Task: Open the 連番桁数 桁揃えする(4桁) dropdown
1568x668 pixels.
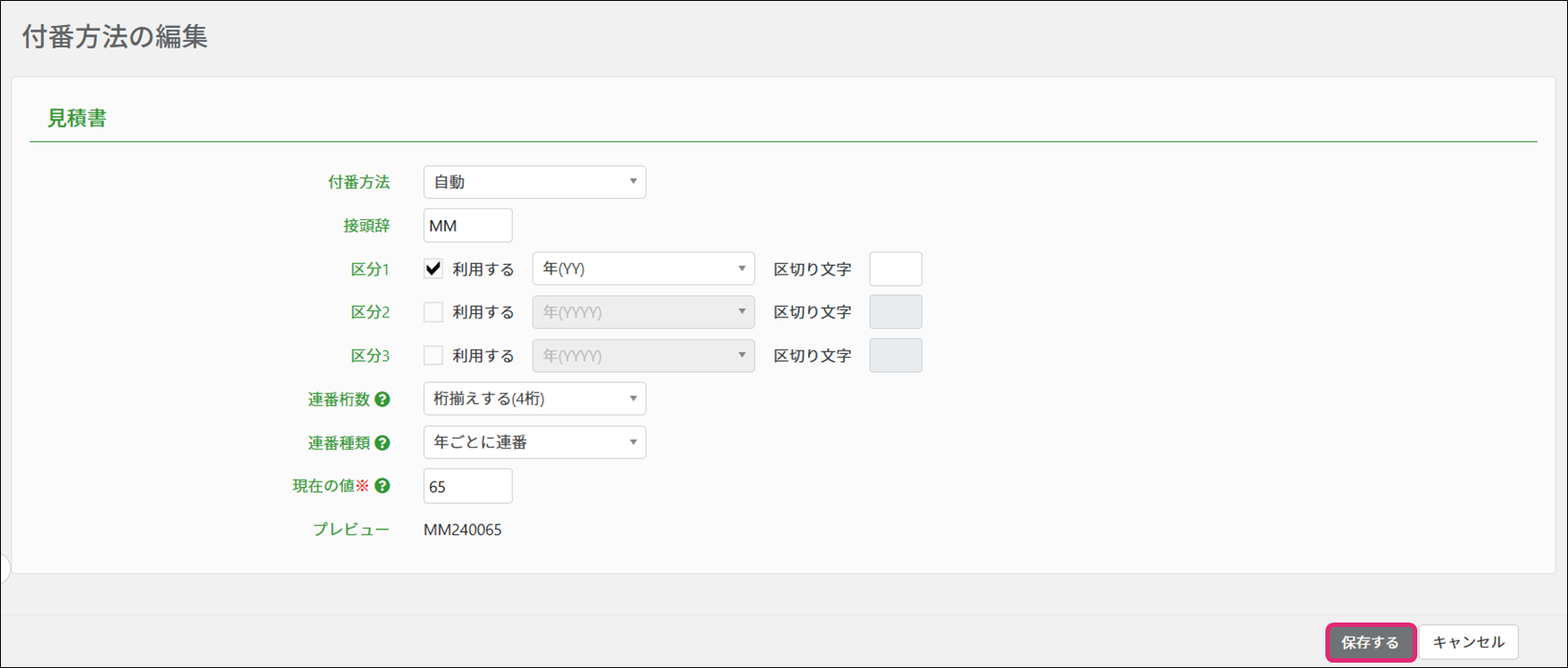Action: [534, 399]
